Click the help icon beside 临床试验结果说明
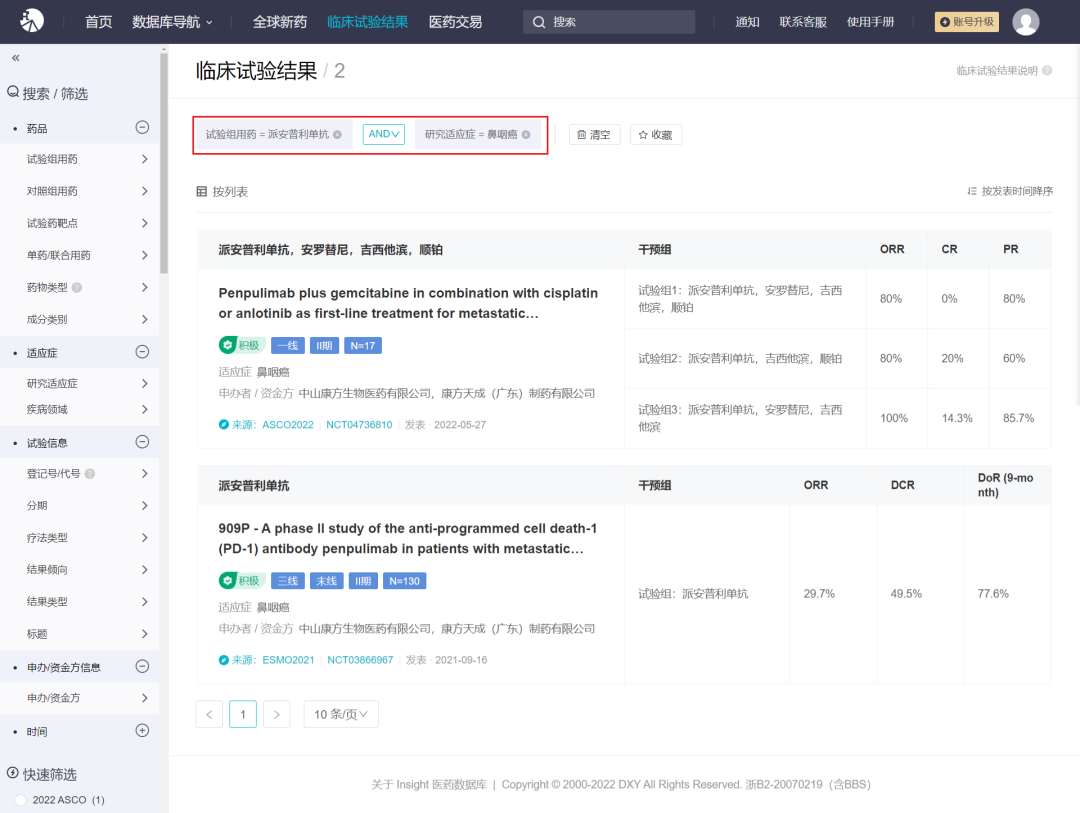Image resolution: width=1080 pixels, height=813 pixels. [1047, 71]
